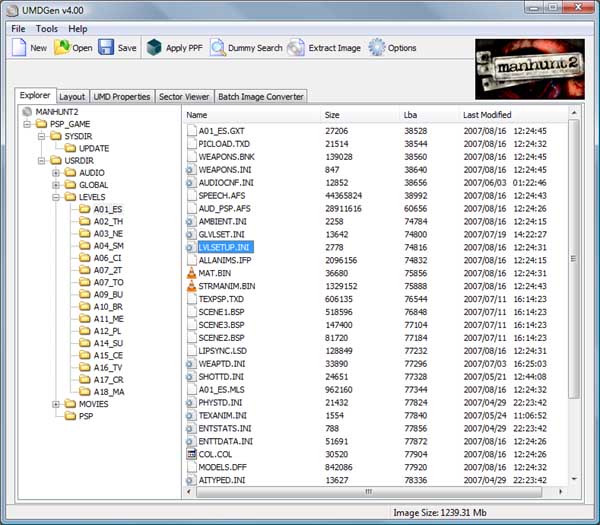Click the VLC cone icon beside MAT.BIN
This screenshot has height=525, width=600.
191,273
